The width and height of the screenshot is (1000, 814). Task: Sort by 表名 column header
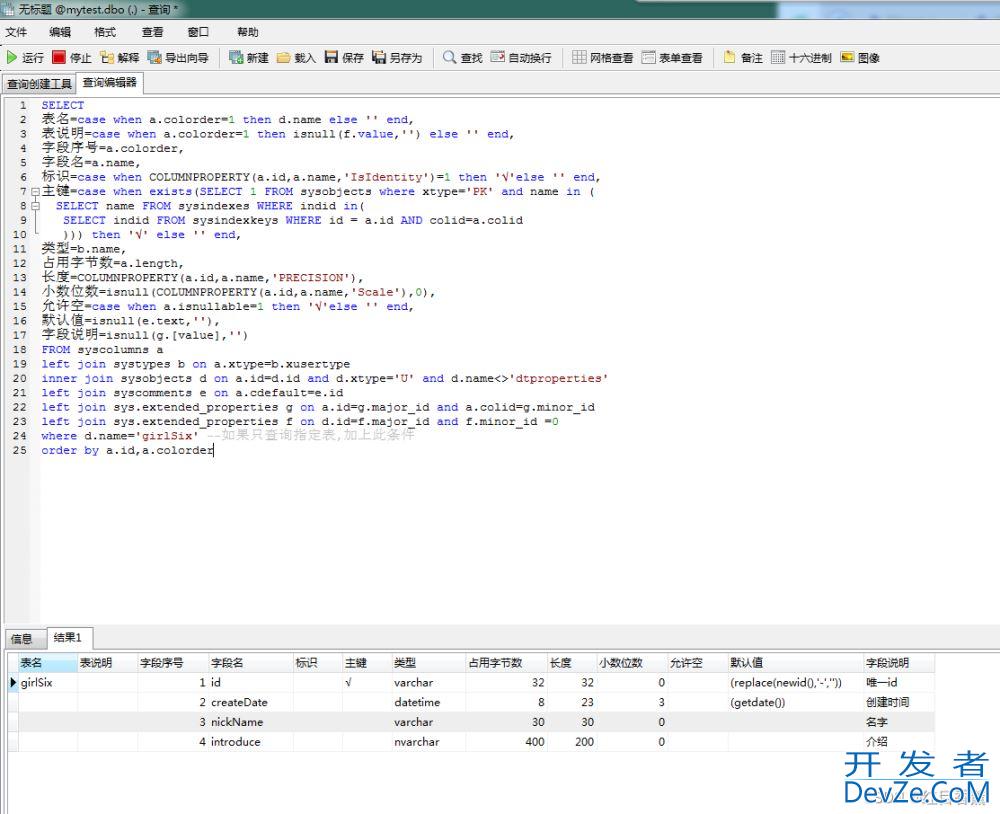point(48,663)
